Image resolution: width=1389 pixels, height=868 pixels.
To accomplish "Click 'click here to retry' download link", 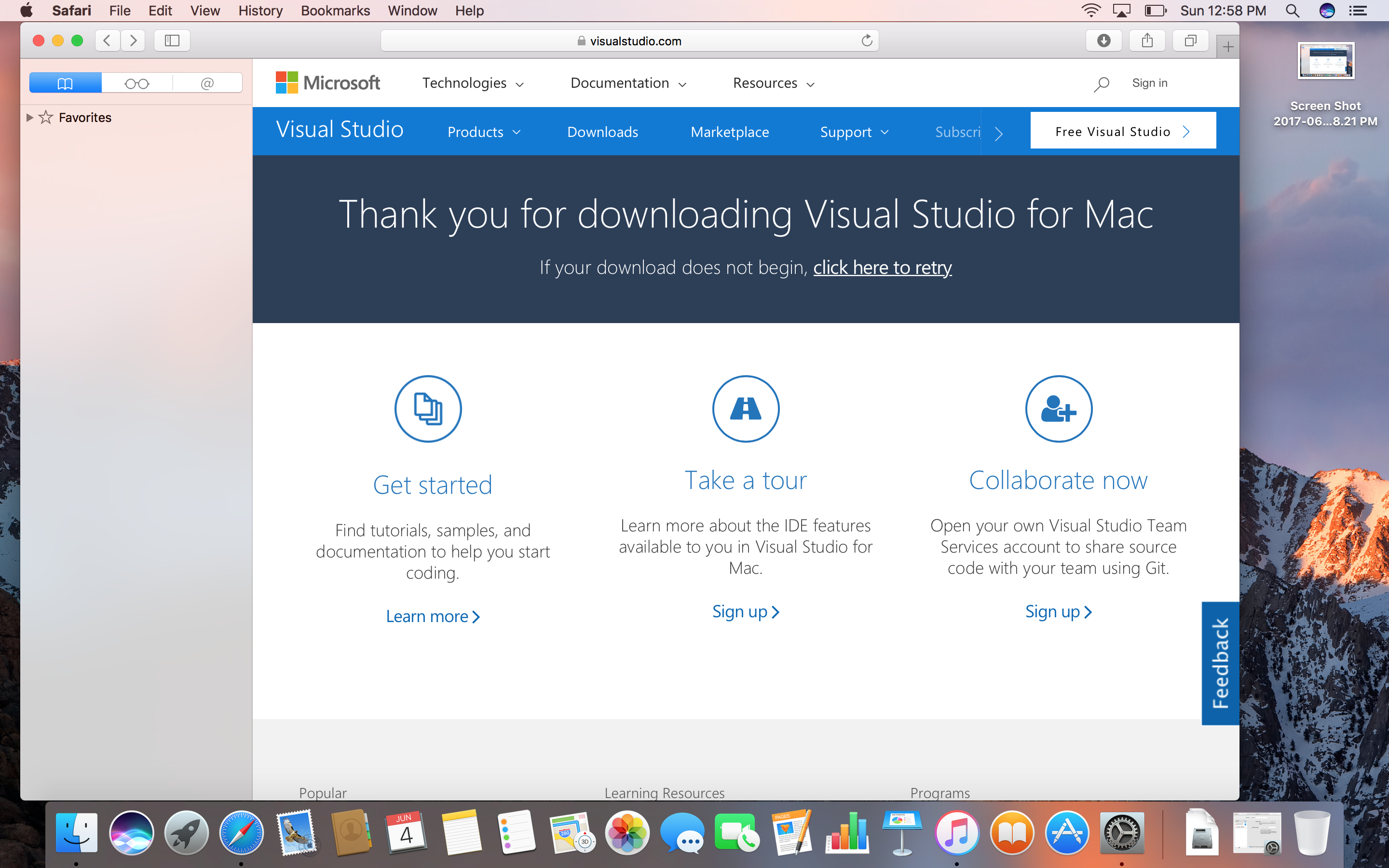I will click(883, 267).
